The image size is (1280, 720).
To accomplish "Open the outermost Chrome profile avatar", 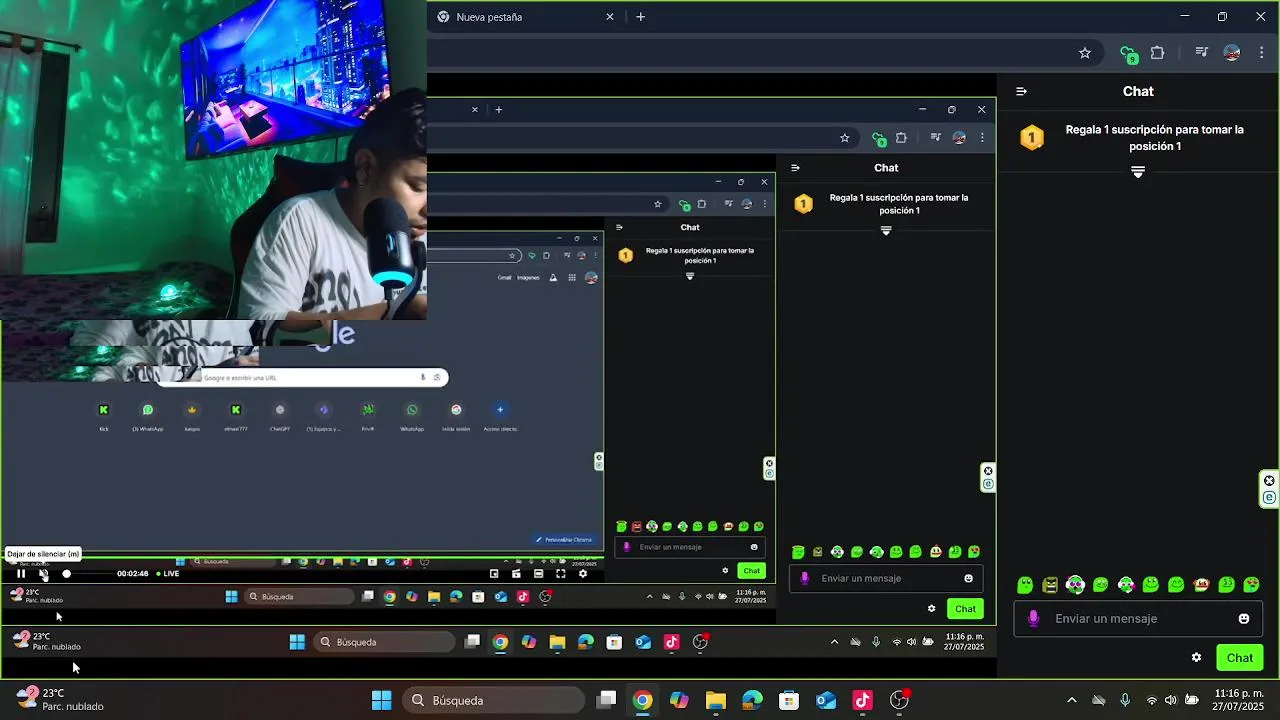I will (1232, 53).
